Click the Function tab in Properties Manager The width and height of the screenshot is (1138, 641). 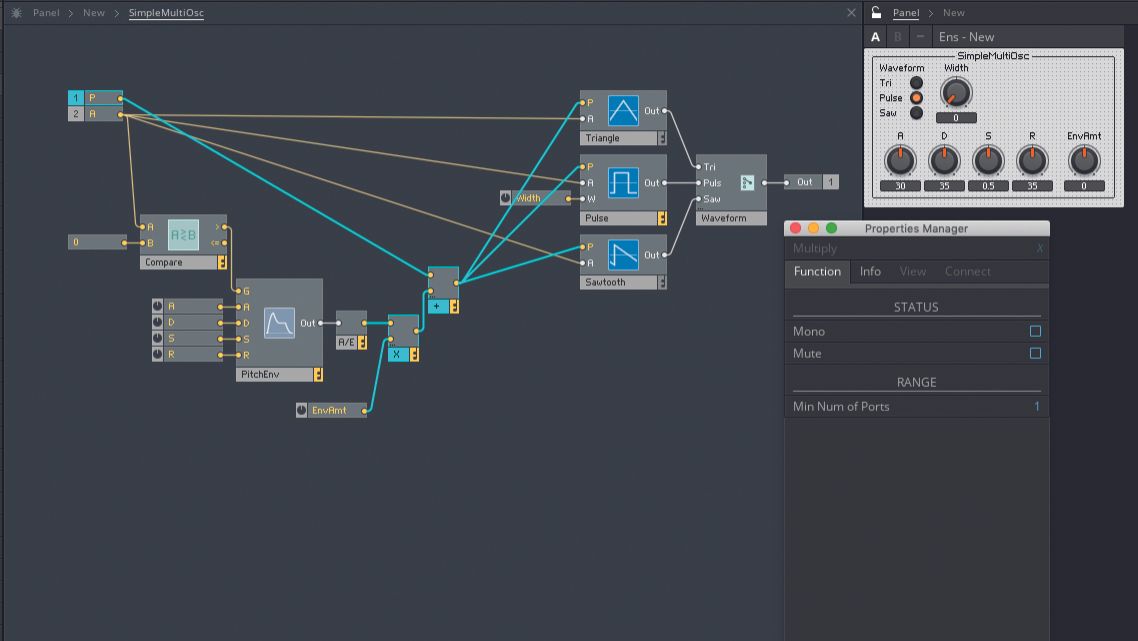coord(816,271)
